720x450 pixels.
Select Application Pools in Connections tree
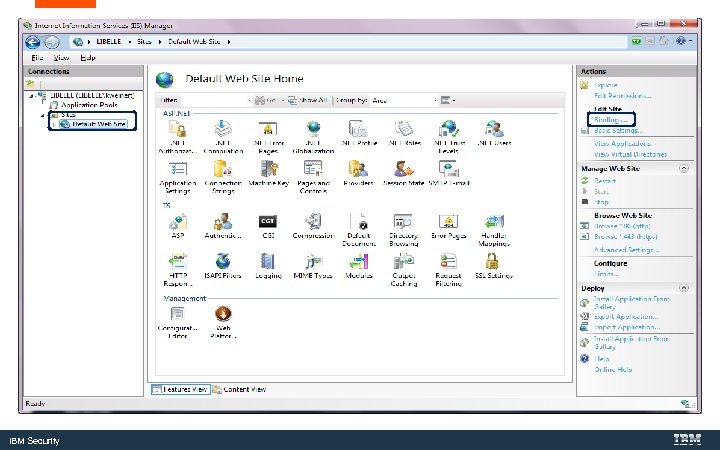89,105
